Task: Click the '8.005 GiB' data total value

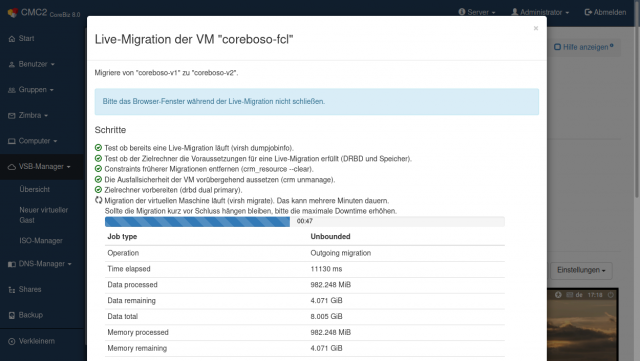Action: click(326, 316)
